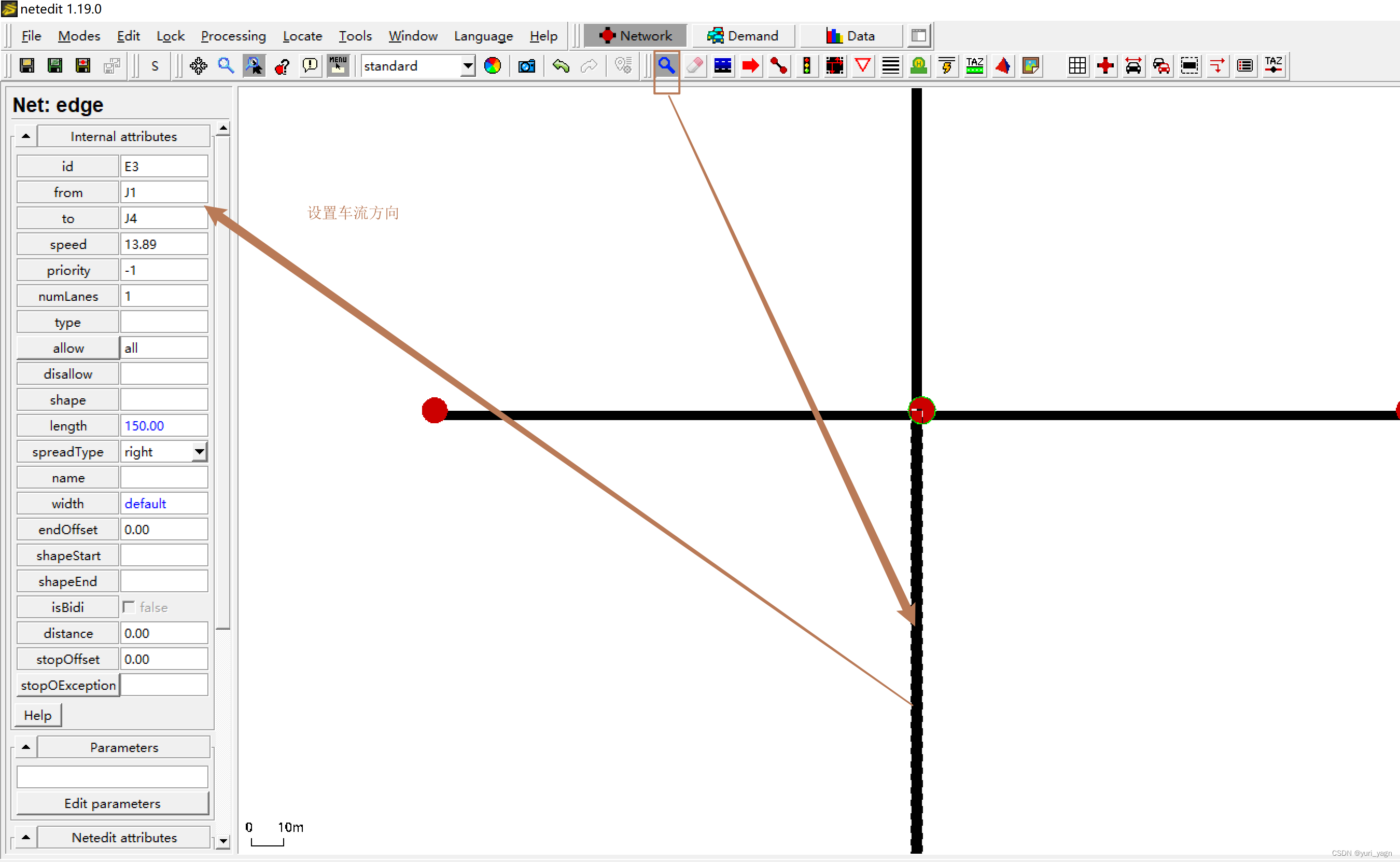
Task: Switch to create edge mode
Action: pos(778,66)
